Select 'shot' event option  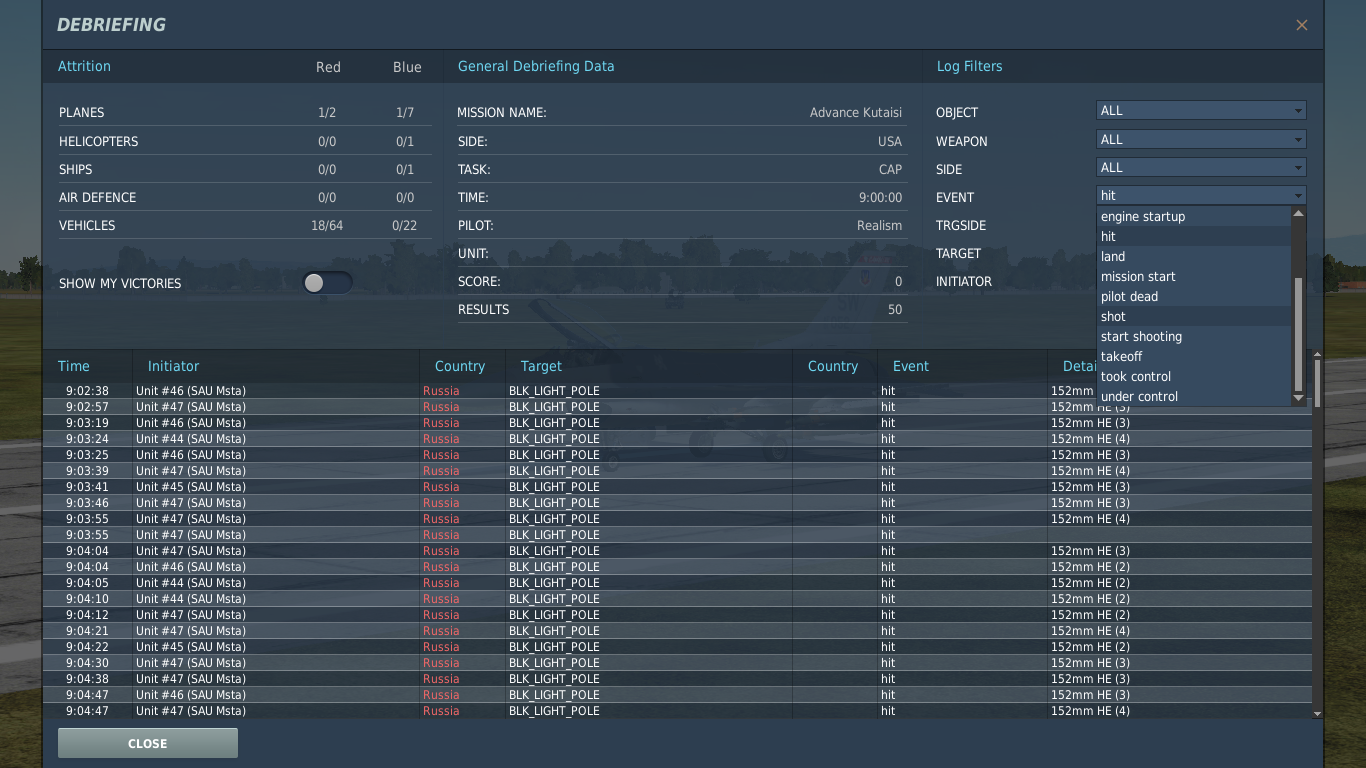1194,316
